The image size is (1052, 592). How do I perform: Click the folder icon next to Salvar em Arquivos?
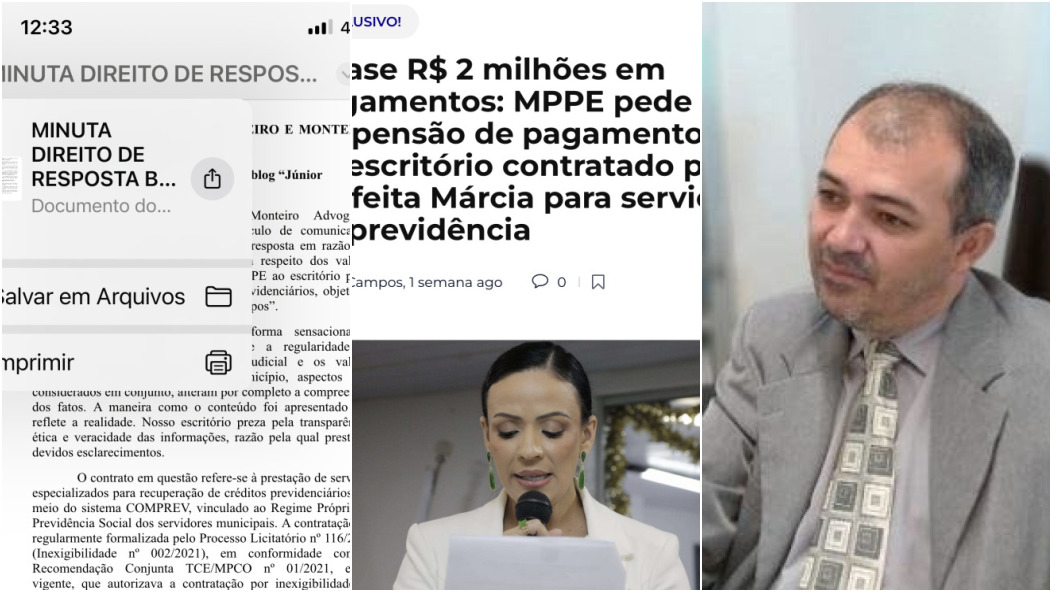[219, 296]
